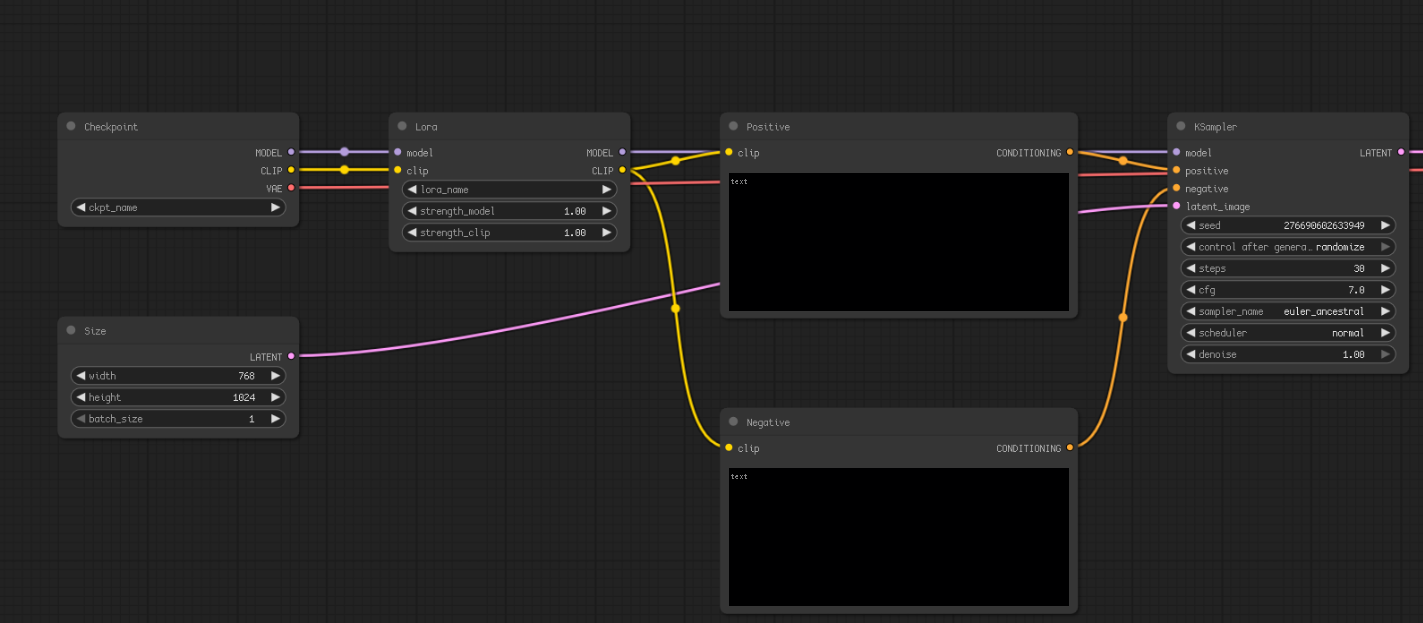Select next sampler with sampler_name right arrow
The width and height of the screenshot is (1423, 623).
coord(1385,311)
